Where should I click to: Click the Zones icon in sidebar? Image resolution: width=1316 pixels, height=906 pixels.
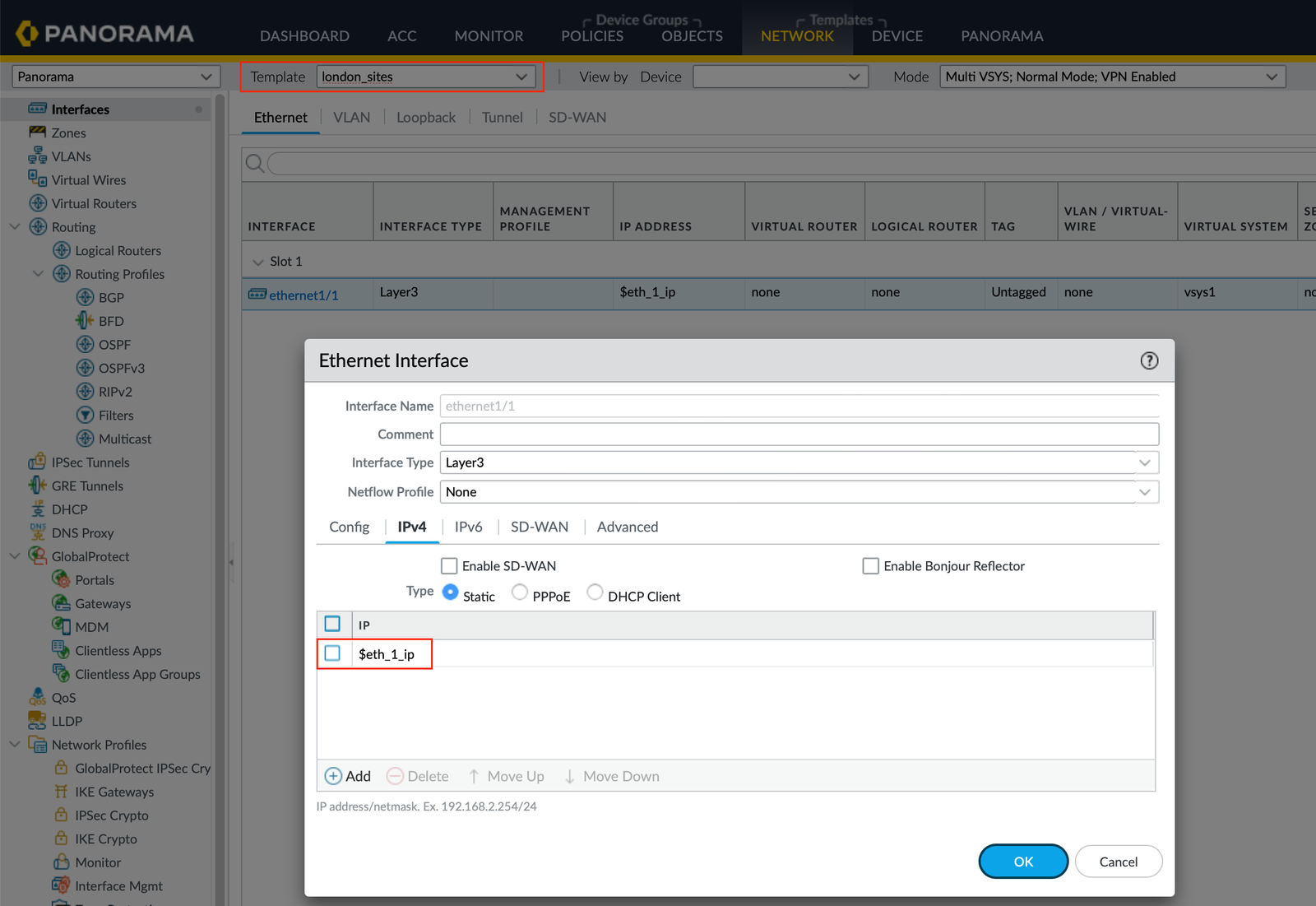(x=37, y=132)
